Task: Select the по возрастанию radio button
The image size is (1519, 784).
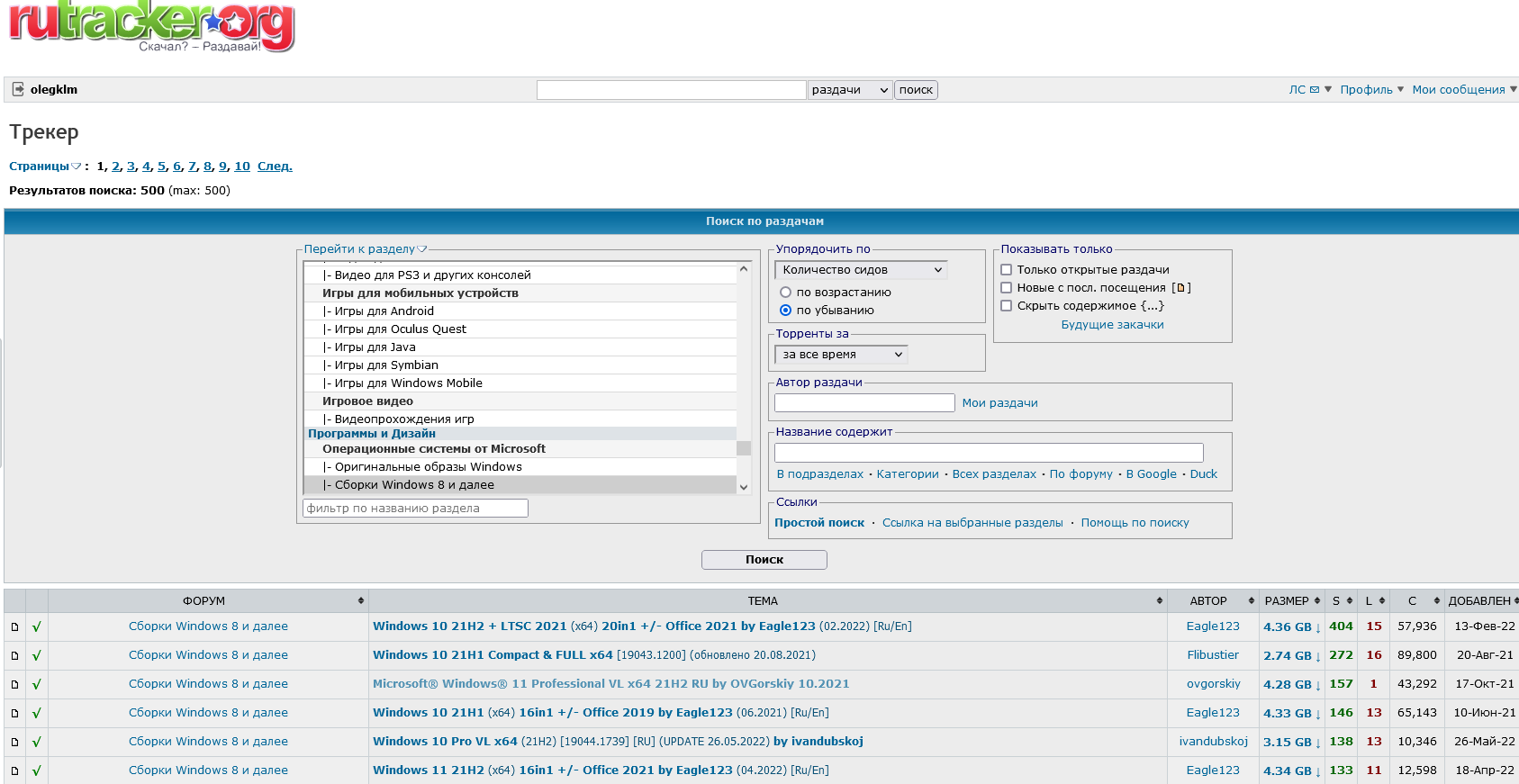Action: coord(785,293)
